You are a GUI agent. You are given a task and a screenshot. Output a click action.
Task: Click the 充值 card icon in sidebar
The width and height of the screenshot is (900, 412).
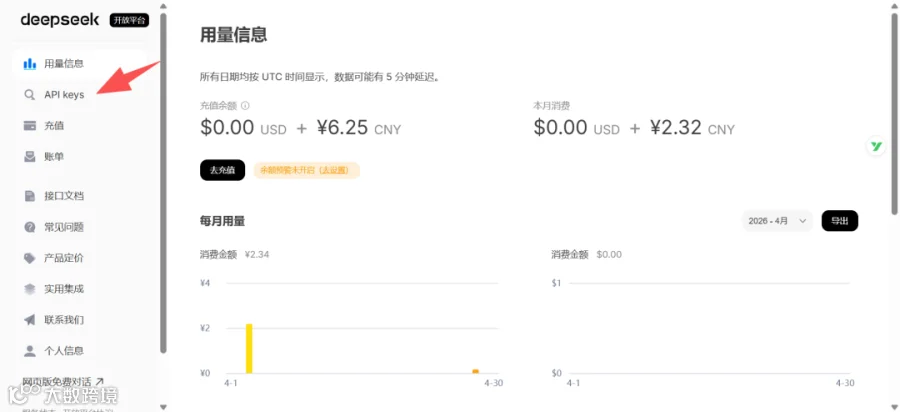[29, 126]
